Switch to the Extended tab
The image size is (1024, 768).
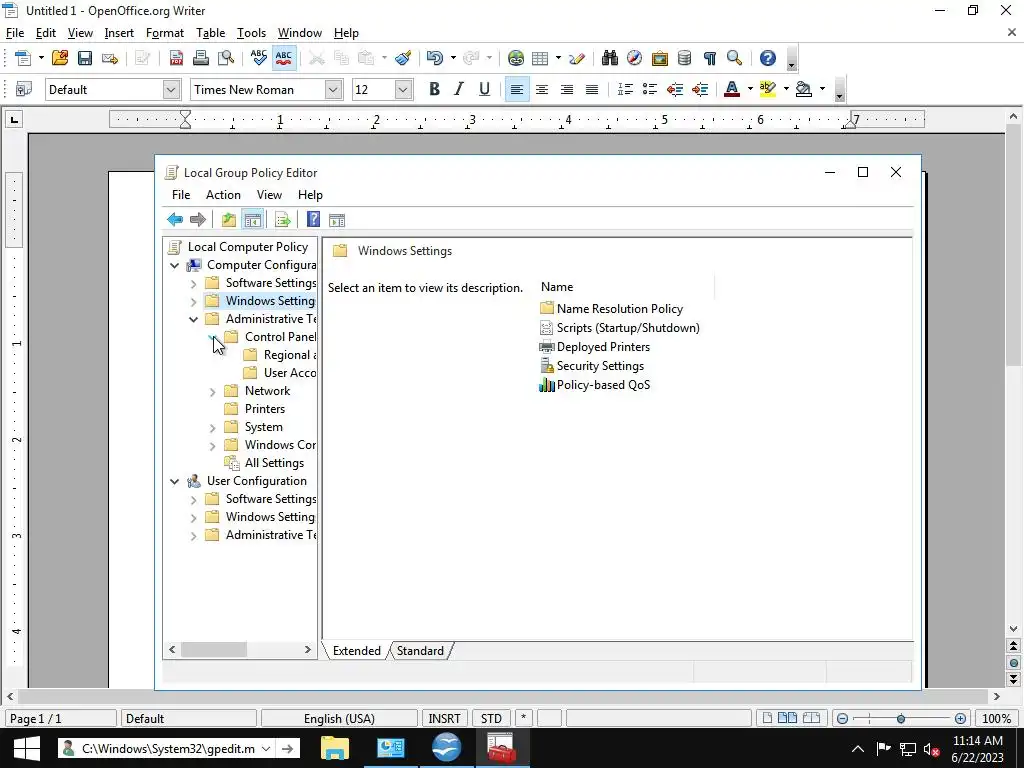(x=357, y=650)
